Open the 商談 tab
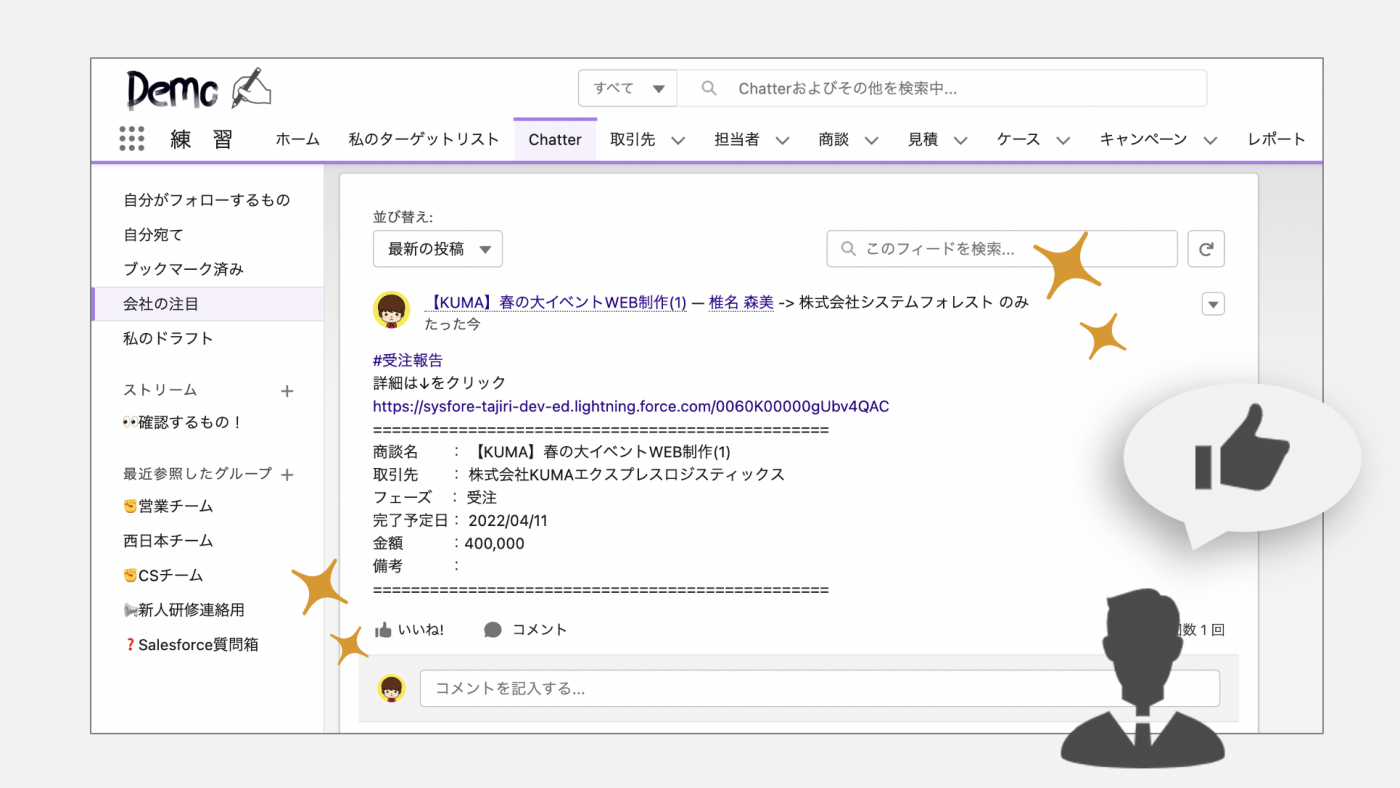Viewport: 1400px width, 788px height. pos(834,140)
